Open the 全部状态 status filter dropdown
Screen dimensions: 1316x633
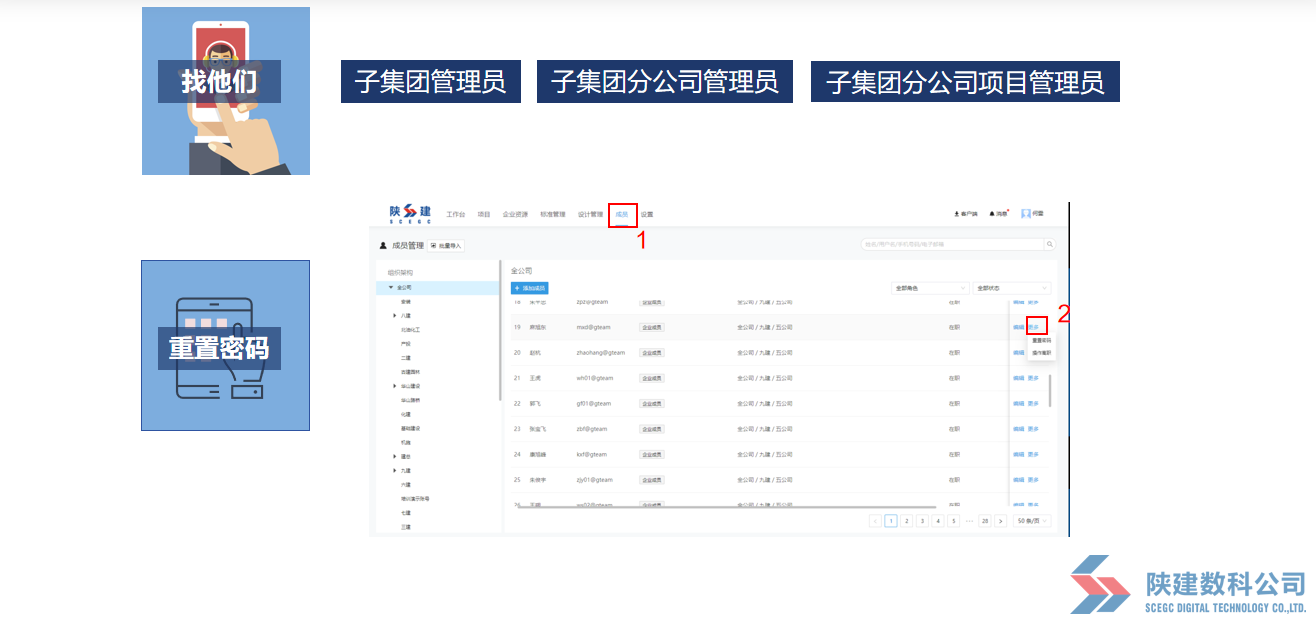(x=1012, y=288)
